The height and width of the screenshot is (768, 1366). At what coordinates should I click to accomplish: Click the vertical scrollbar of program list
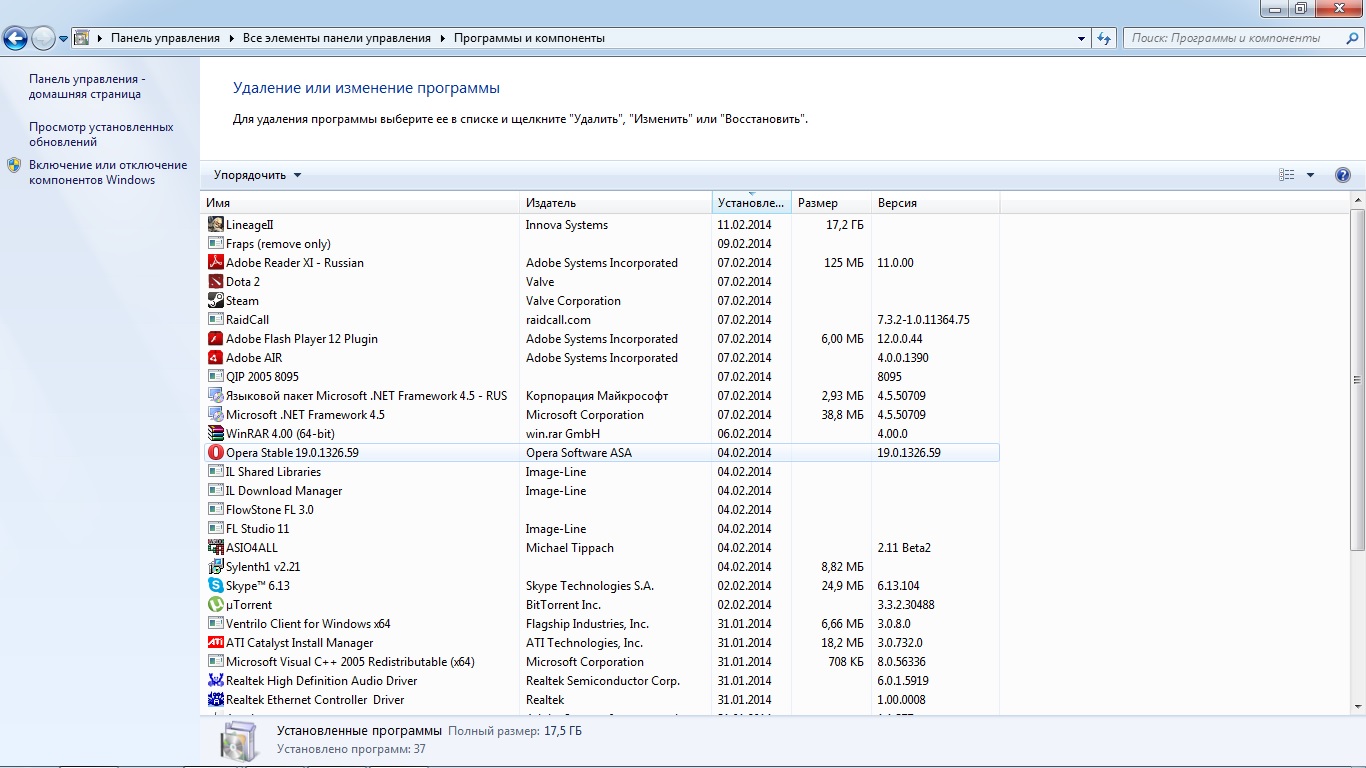tap(1357, 380)
